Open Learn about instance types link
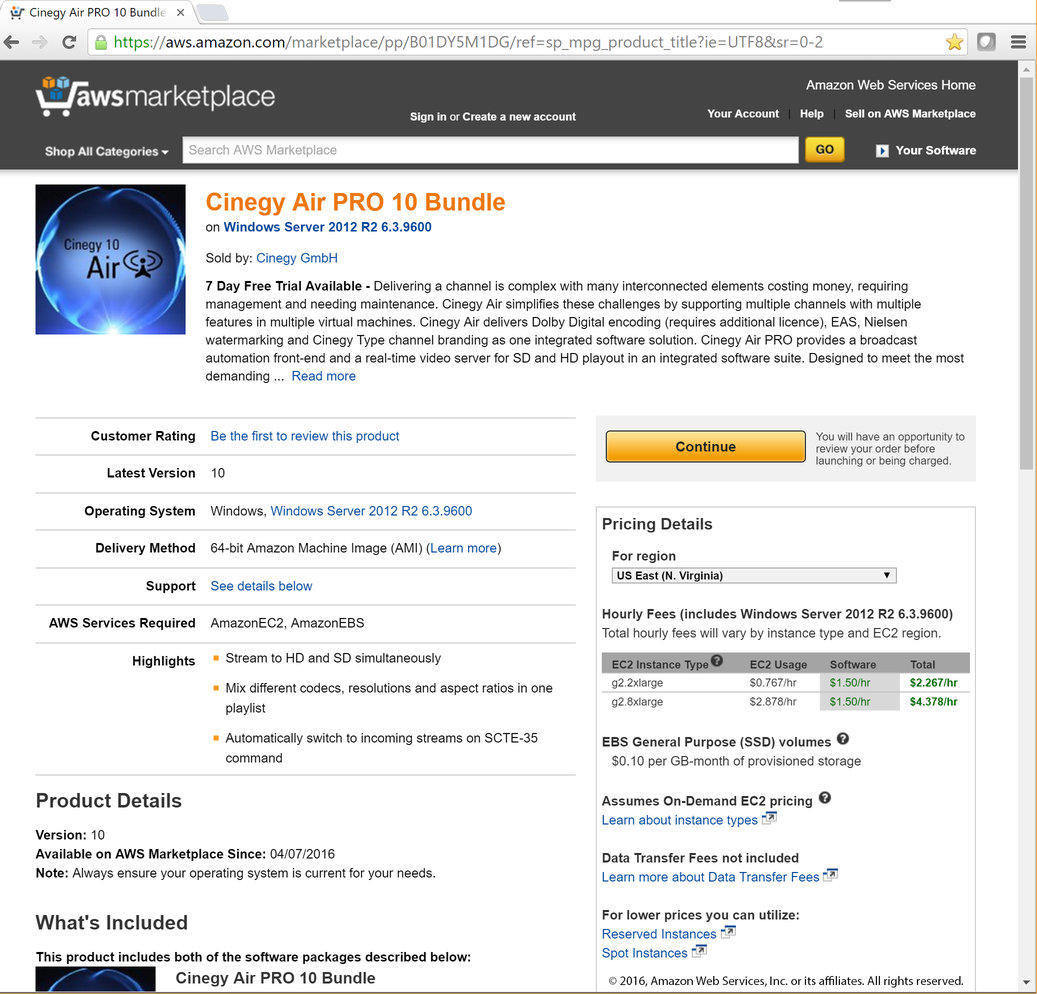The image size is (1037, 994). pos(679,820)
